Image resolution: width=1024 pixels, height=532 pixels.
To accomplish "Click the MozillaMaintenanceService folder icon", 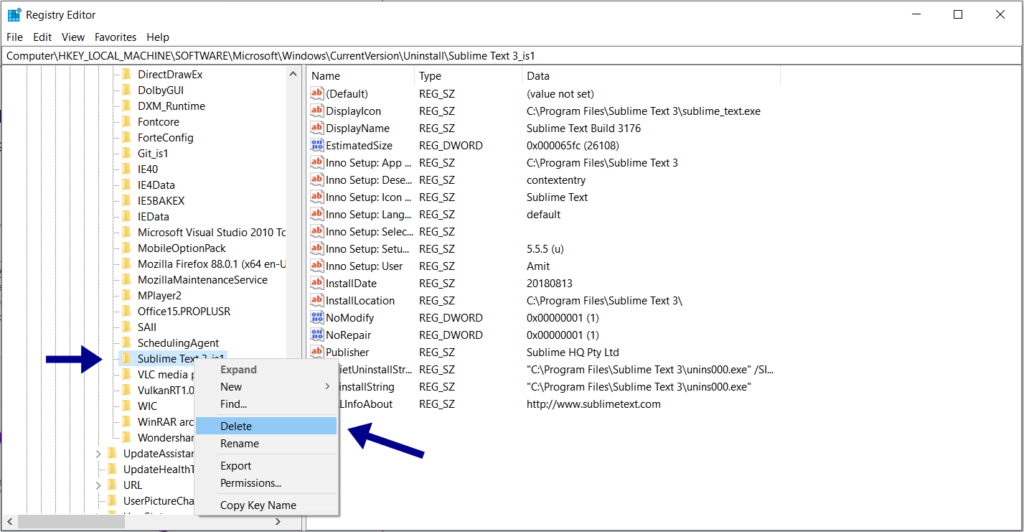I will click(x=126, y=280).
